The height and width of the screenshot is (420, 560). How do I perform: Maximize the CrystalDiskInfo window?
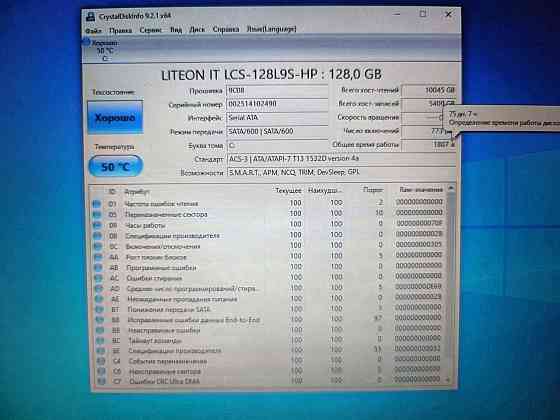tap(423, 14)
